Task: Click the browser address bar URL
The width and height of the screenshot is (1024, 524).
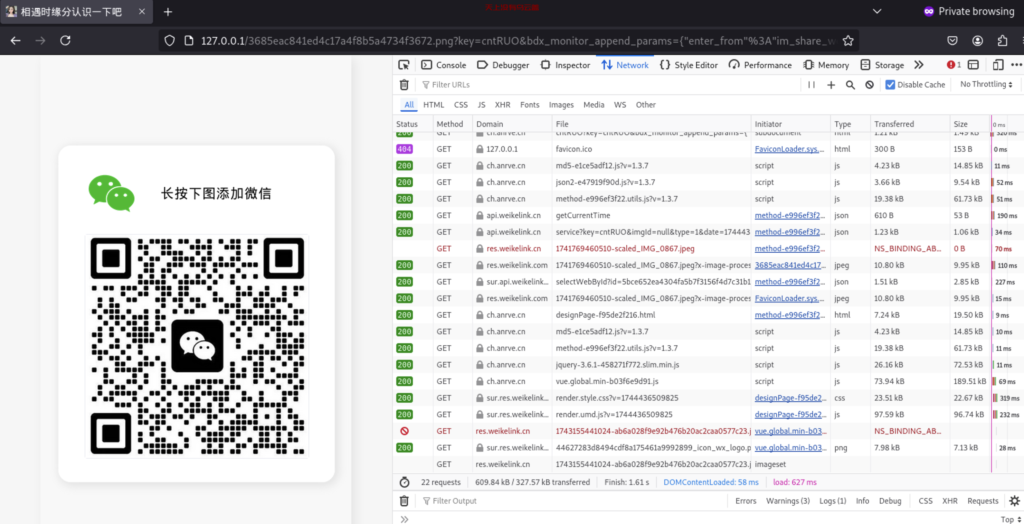Action: (x=516, y=41)
